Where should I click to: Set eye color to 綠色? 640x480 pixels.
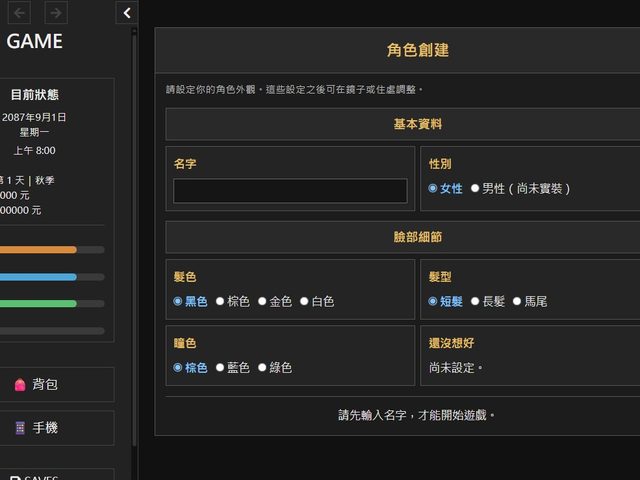(x=275, y=368)
